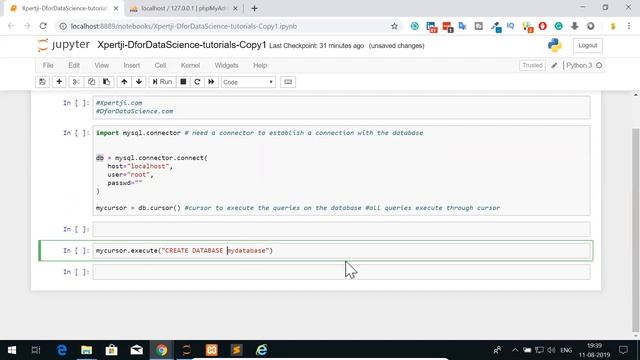
Task: Click the #Xpertji.com comment cell
Action: pos(341,107)
